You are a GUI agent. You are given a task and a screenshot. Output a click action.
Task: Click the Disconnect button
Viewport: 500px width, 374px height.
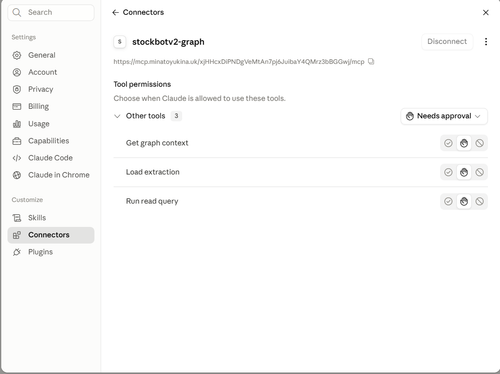[x=447, y=42]
